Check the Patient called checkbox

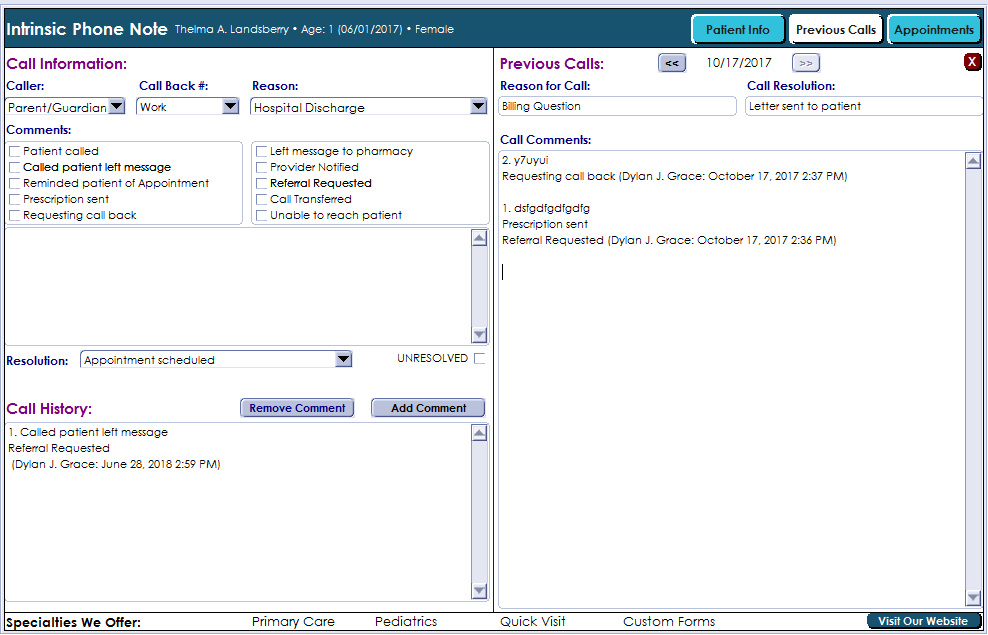point(15,152)
